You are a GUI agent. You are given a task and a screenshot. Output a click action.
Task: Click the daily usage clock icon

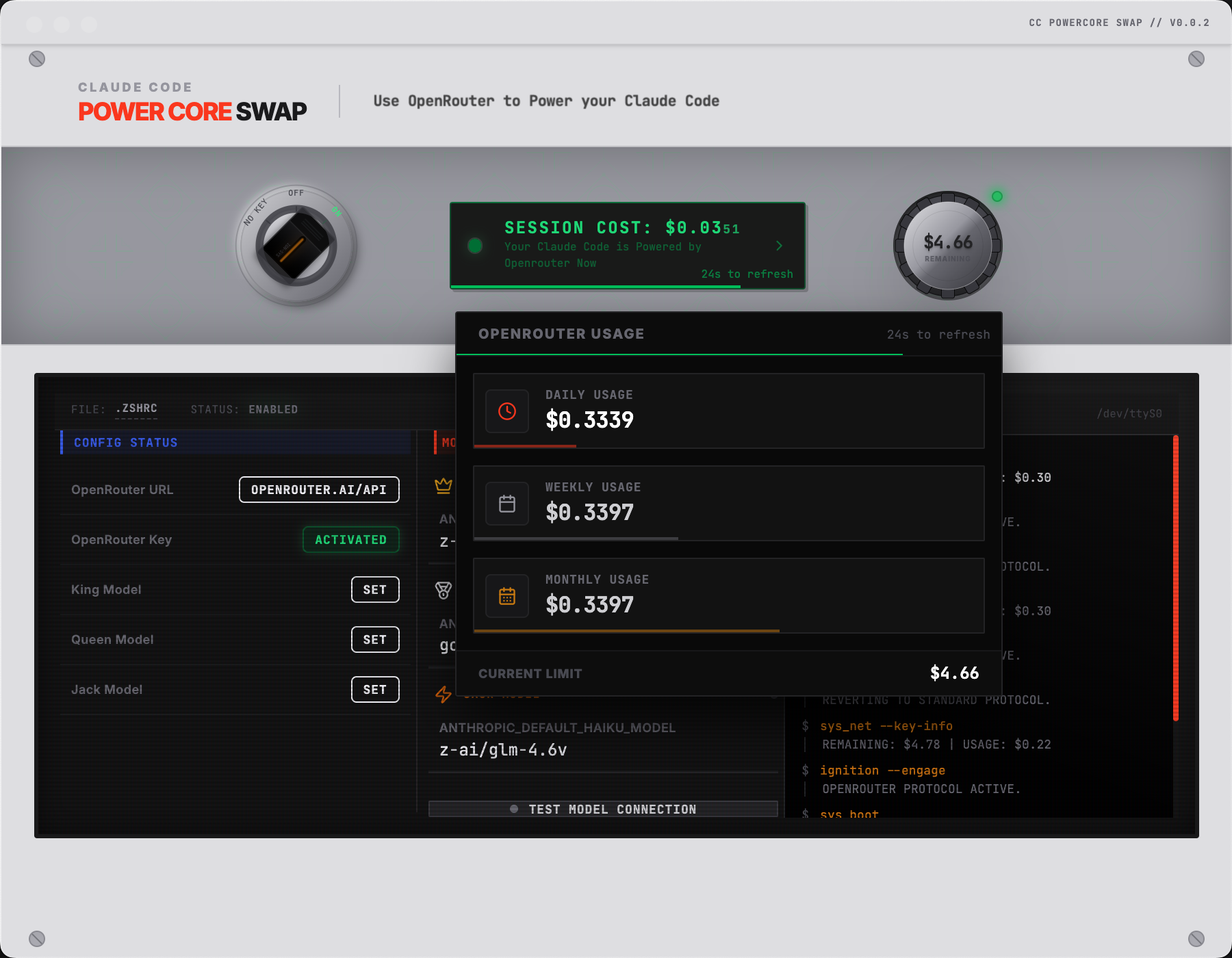click(507, 411)
